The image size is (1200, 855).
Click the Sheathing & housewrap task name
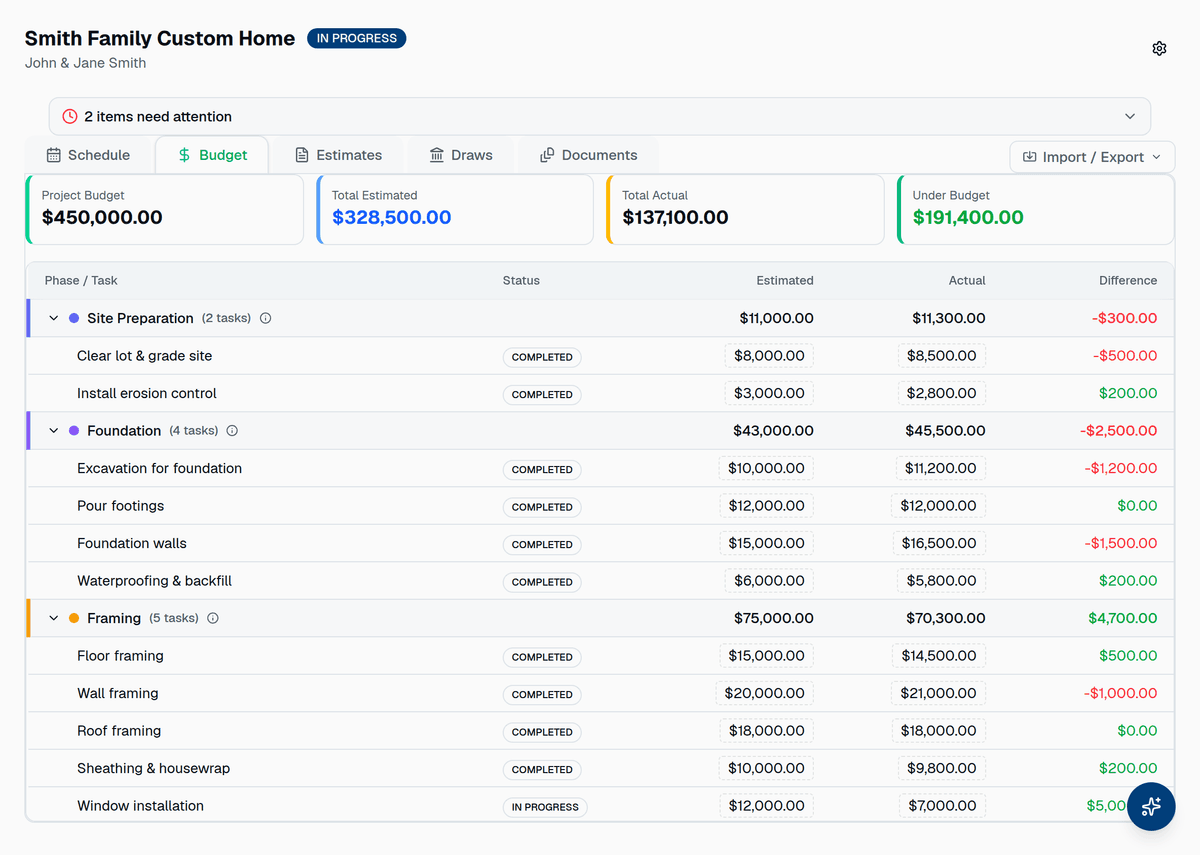tap(153, 768)
